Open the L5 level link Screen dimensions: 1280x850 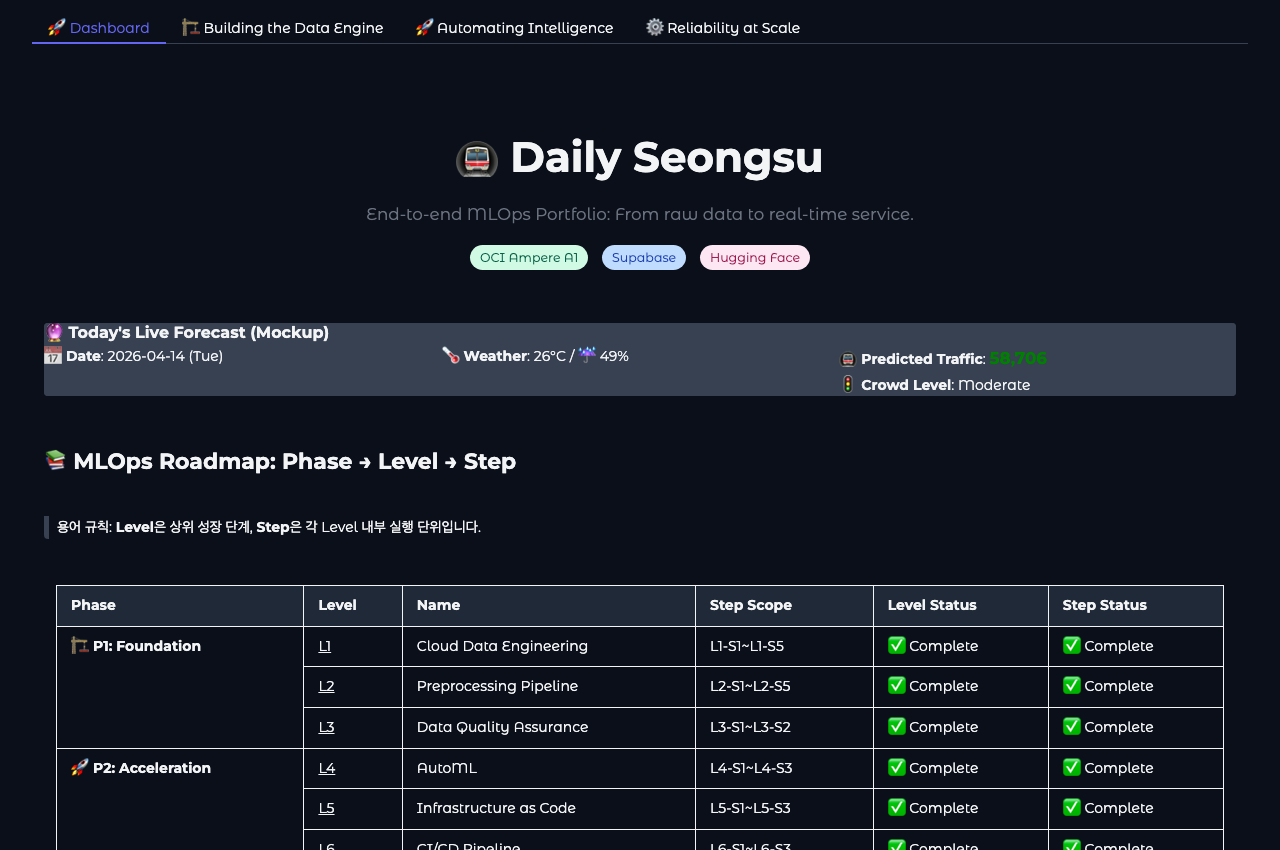pos(326,808)
